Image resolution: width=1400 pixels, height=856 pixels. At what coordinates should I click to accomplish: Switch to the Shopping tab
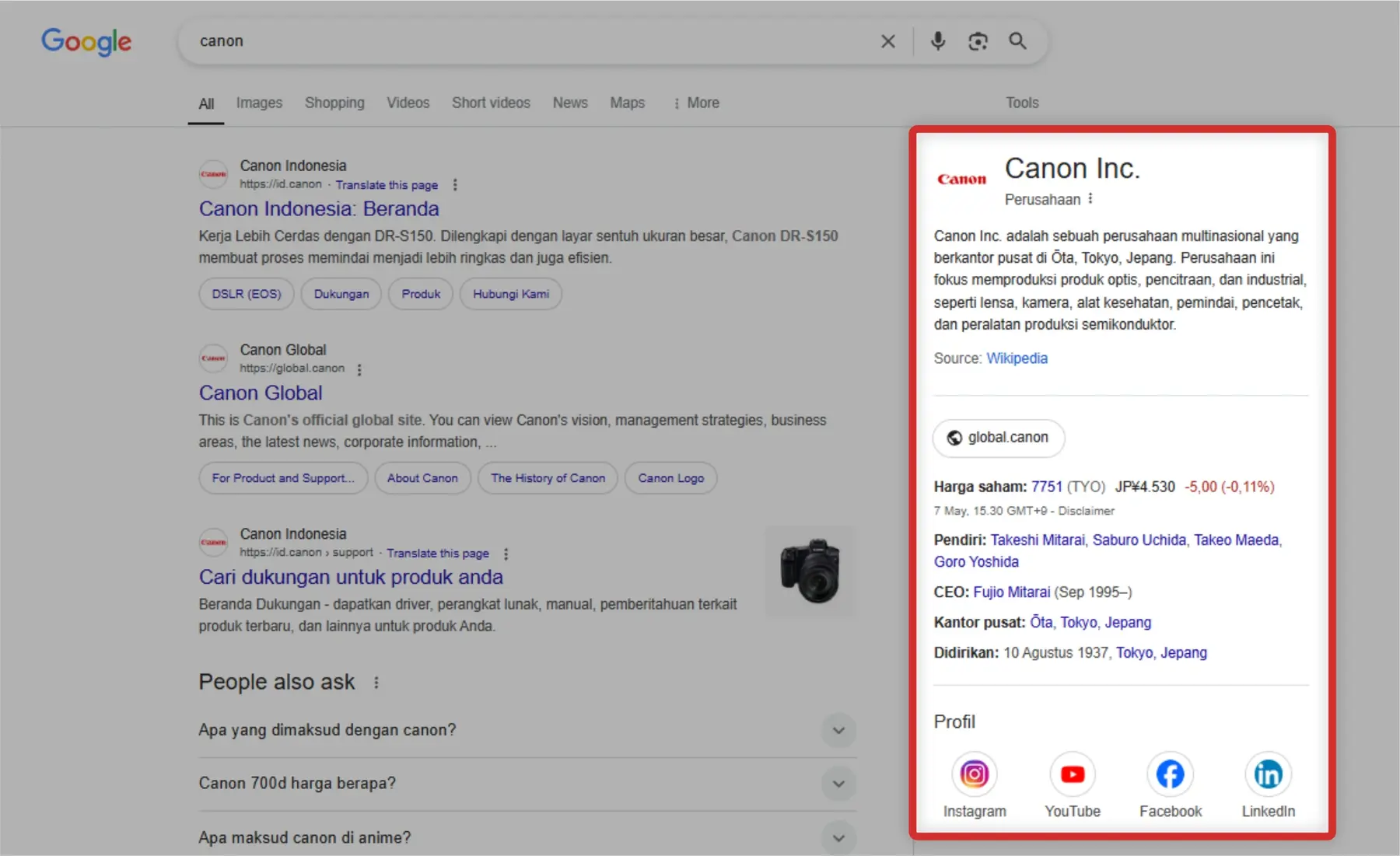(x=334, y=103)
